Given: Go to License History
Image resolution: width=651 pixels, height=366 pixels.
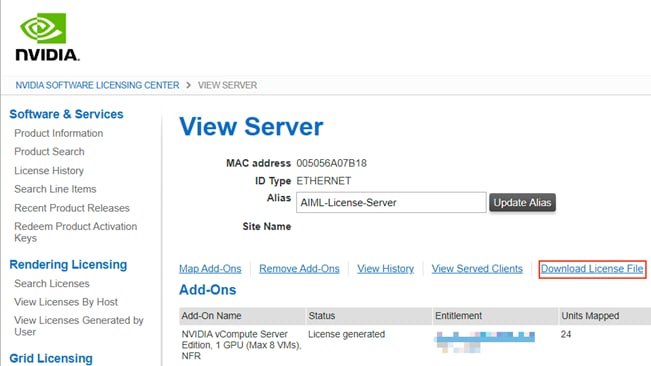Looking at the screenshot, I should (49, 171).
